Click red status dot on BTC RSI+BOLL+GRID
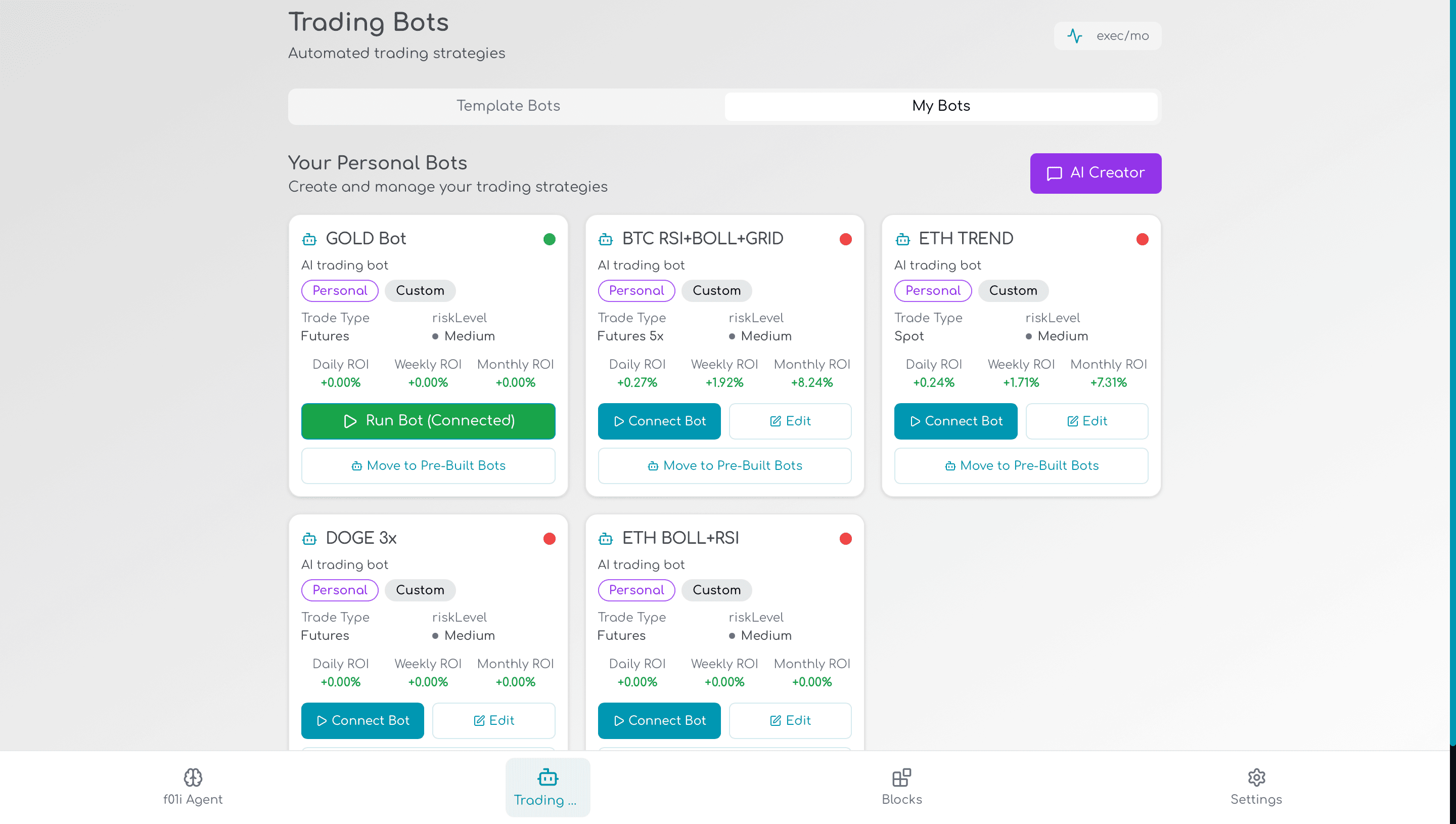Screen dimensions: 1456x824 (845, 239)
